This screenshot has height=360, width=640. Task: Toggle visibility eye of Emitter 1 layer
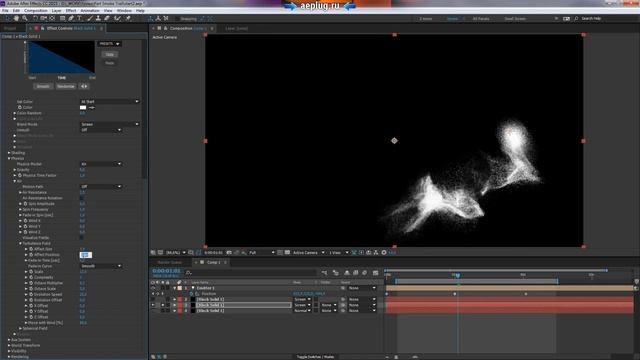pyautogui.click(x=153, y=288)
